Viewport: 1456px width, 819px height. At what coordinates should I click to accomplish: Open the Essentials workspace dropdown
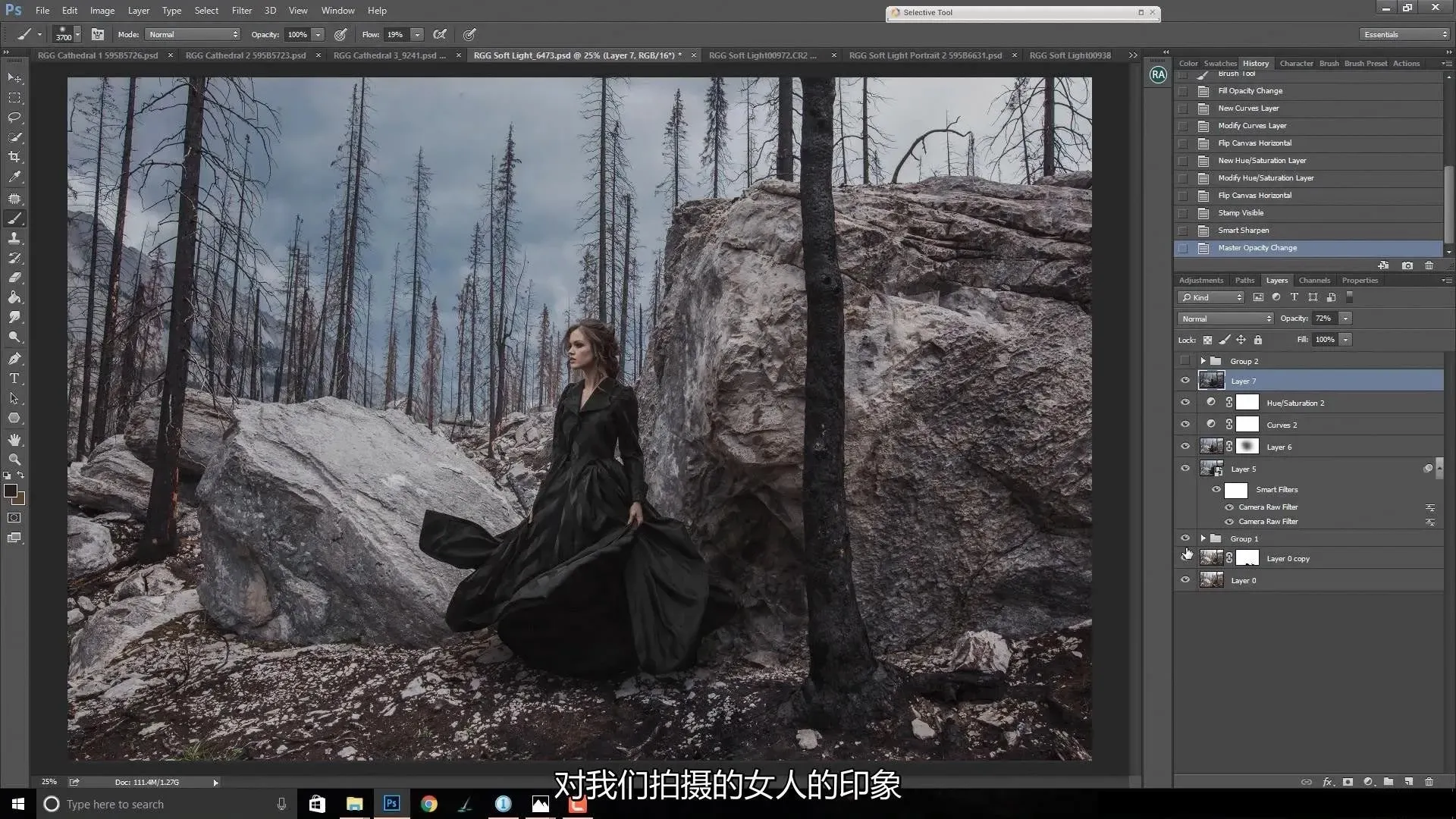click(1404, 35)
